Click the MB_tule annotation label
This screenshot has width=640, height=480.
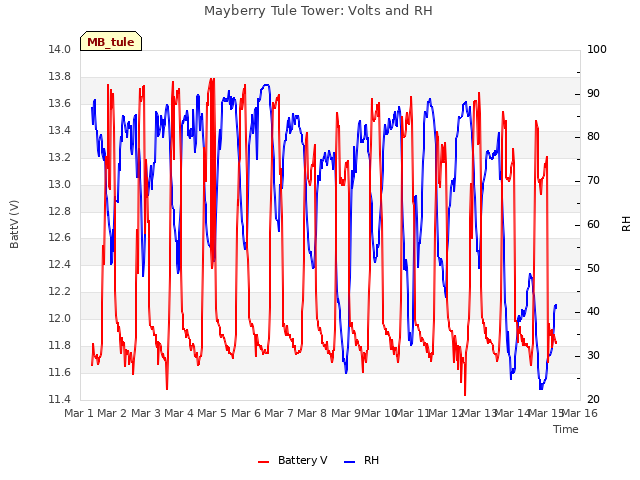click(x=111, y=41)
